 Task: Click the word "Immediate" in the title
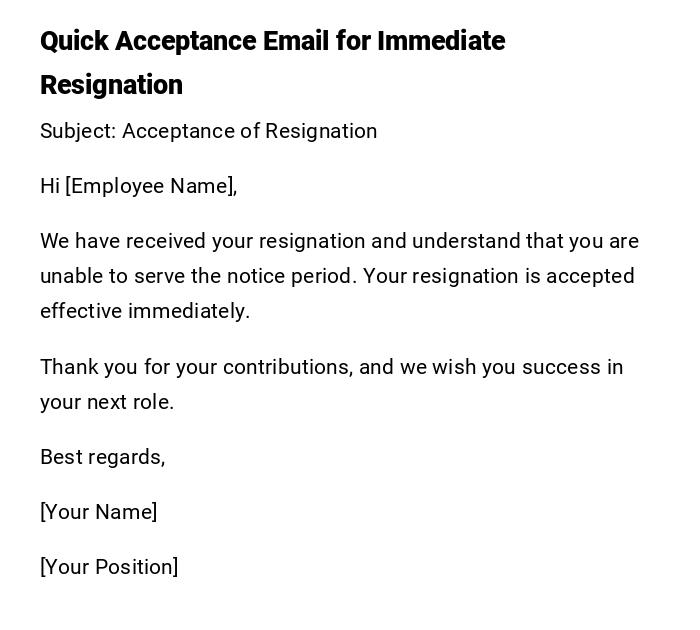point(441,41)
